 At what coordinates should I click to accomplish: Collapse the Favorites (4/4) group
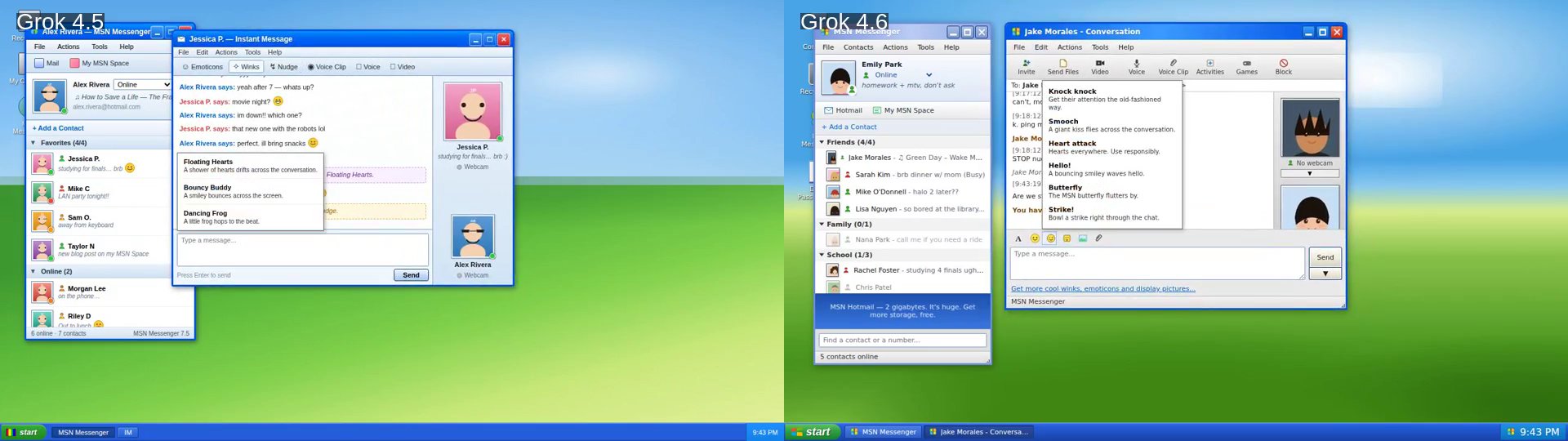pos(33,143)
